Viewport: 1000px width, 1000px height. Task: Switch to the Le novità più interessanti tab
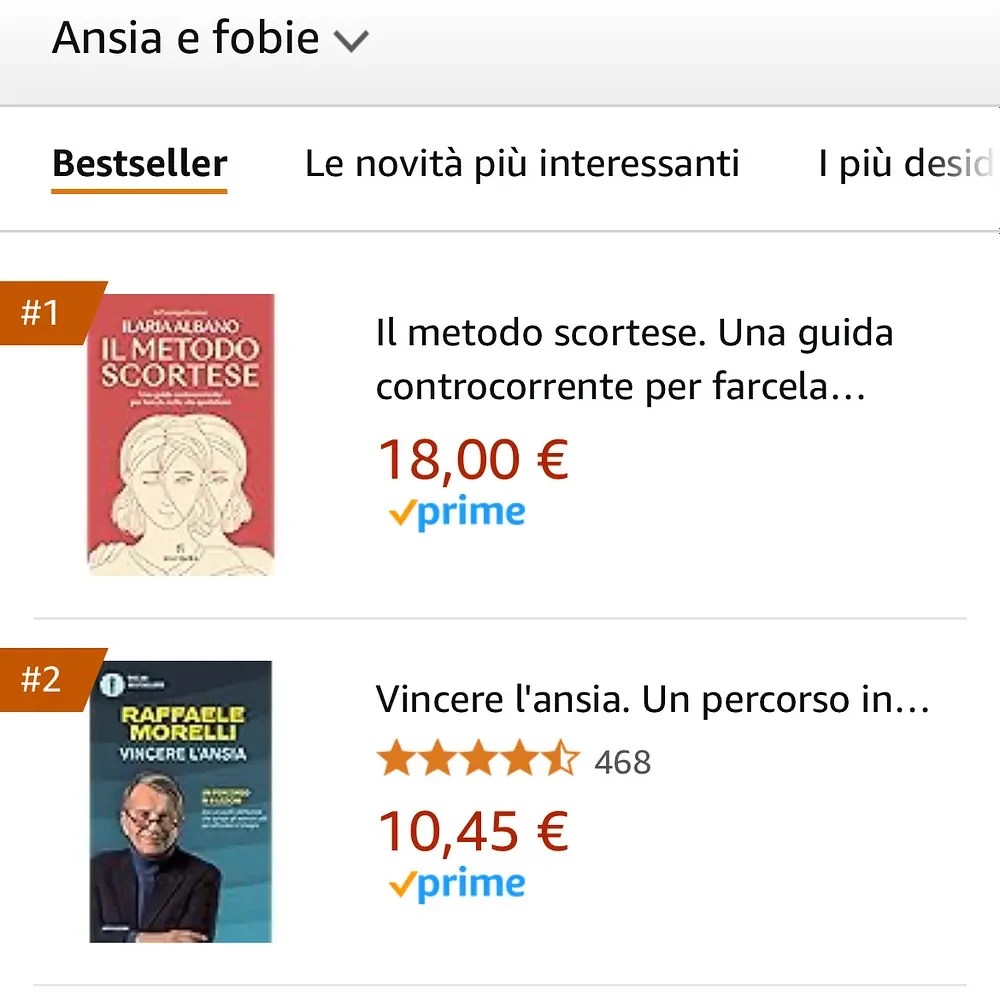click(522, 163)
